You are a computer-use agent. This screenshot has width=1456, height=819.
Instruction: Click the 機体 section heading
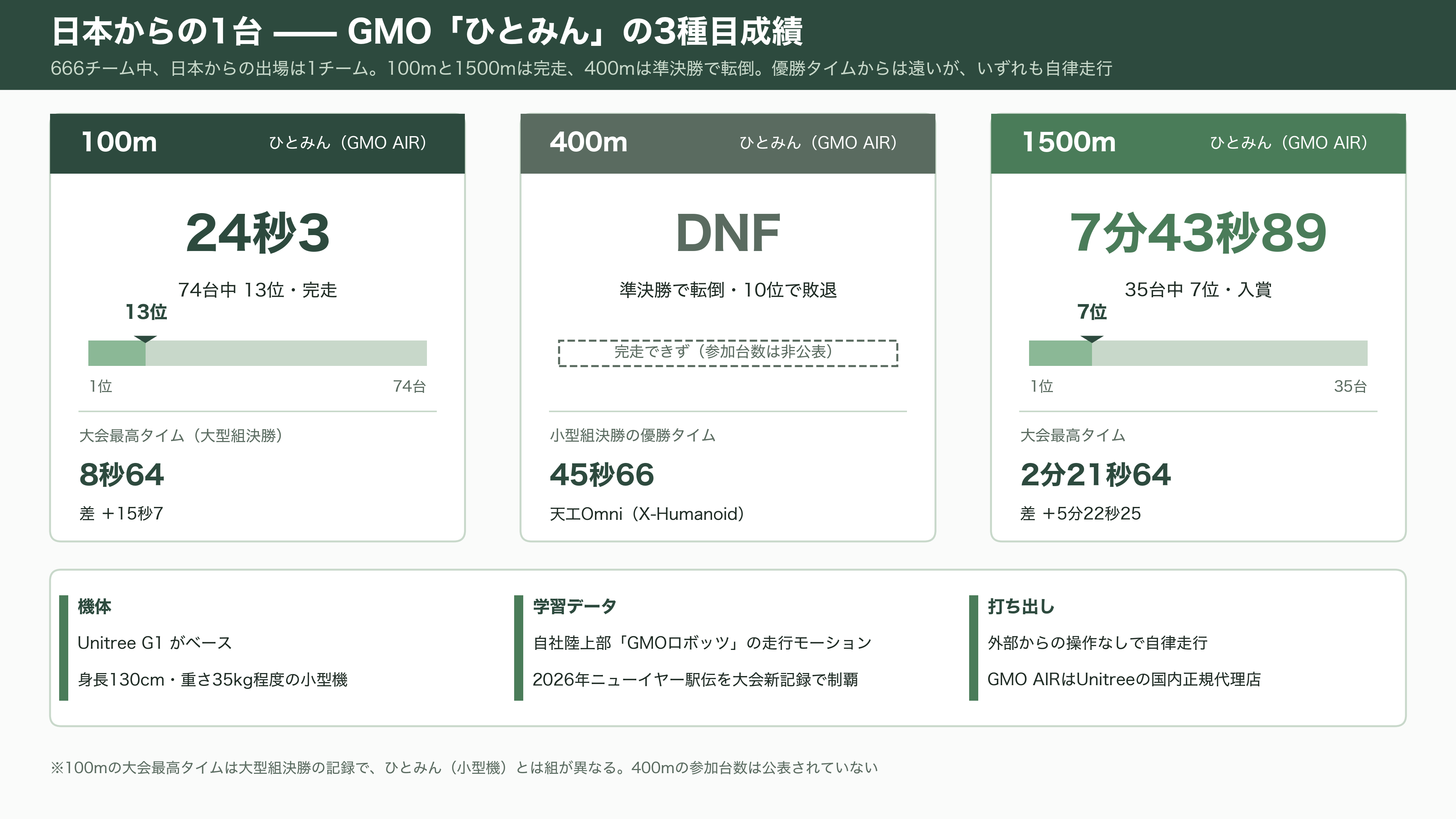[94, 607]
